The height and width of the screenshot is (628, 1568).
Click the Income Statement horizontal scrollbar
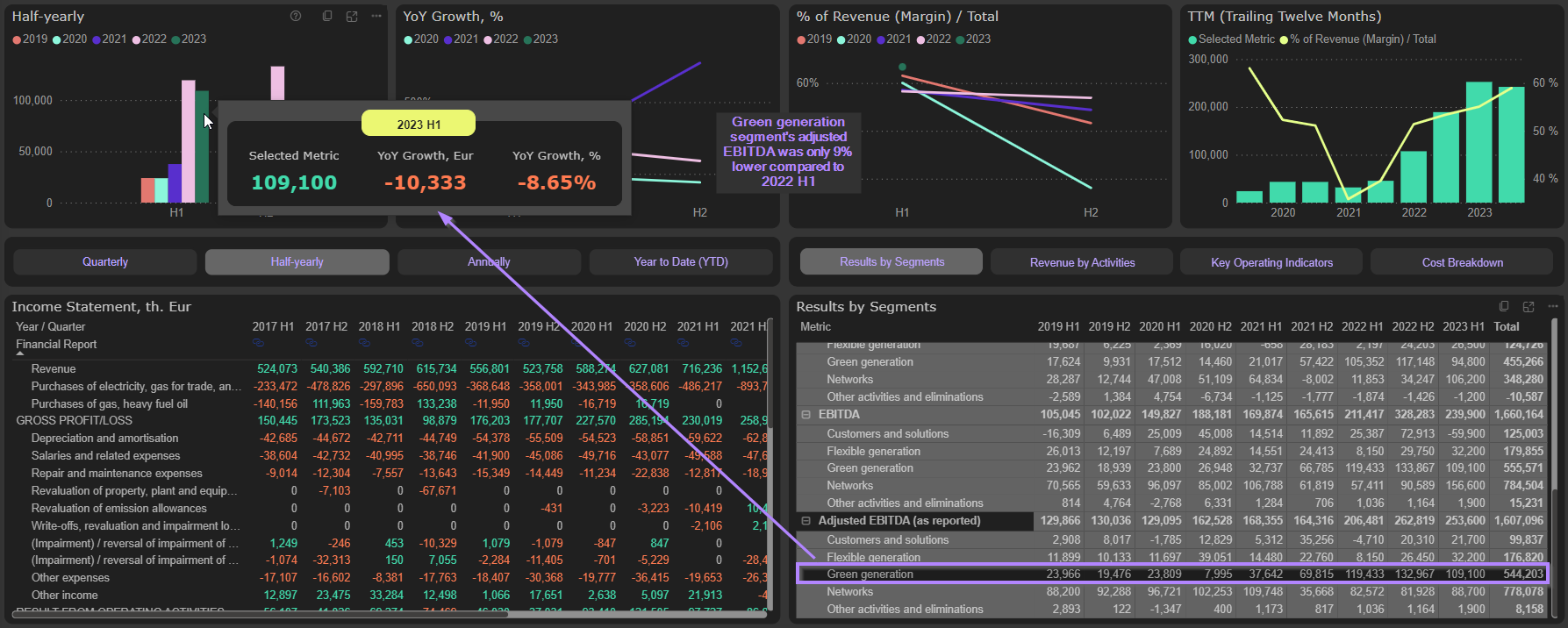pos(263,613)
